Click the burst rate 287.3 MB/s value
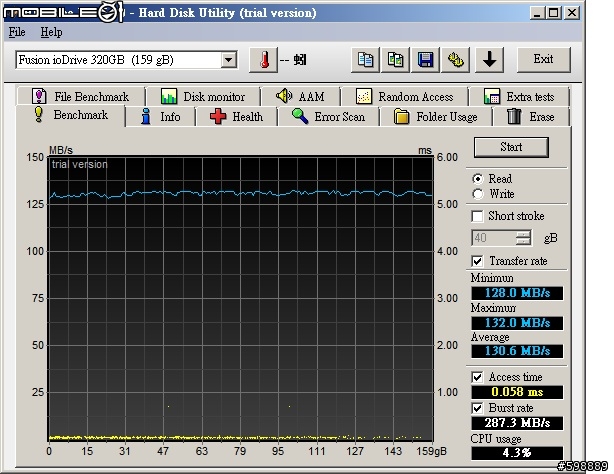The width and height of the screenshot is (614, 474). coord(517,423)
